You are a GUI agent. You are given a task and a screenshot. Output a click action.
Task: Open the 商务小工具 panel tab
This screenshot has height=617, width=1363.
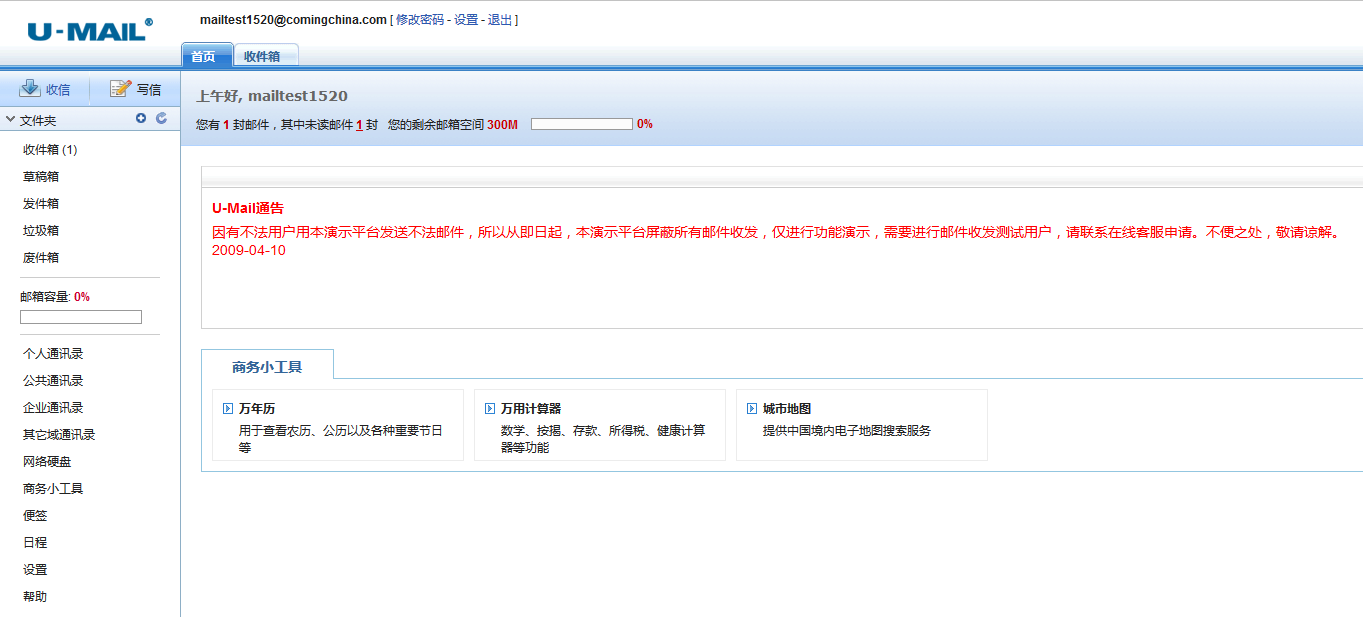267,367
